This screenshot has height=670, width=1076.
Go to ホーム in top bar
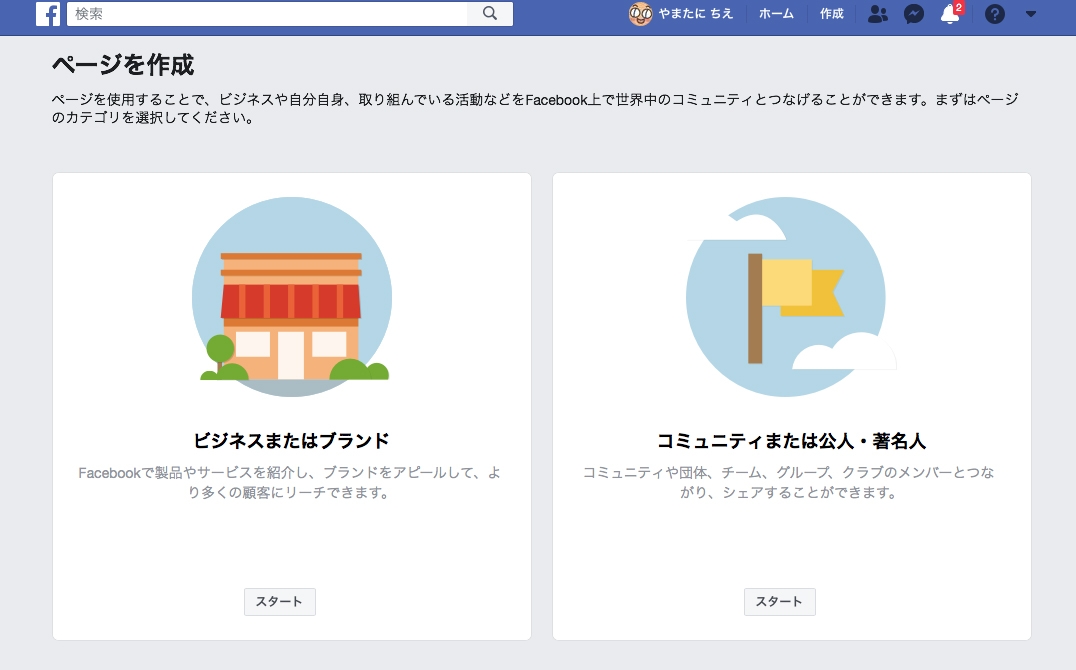776,14
